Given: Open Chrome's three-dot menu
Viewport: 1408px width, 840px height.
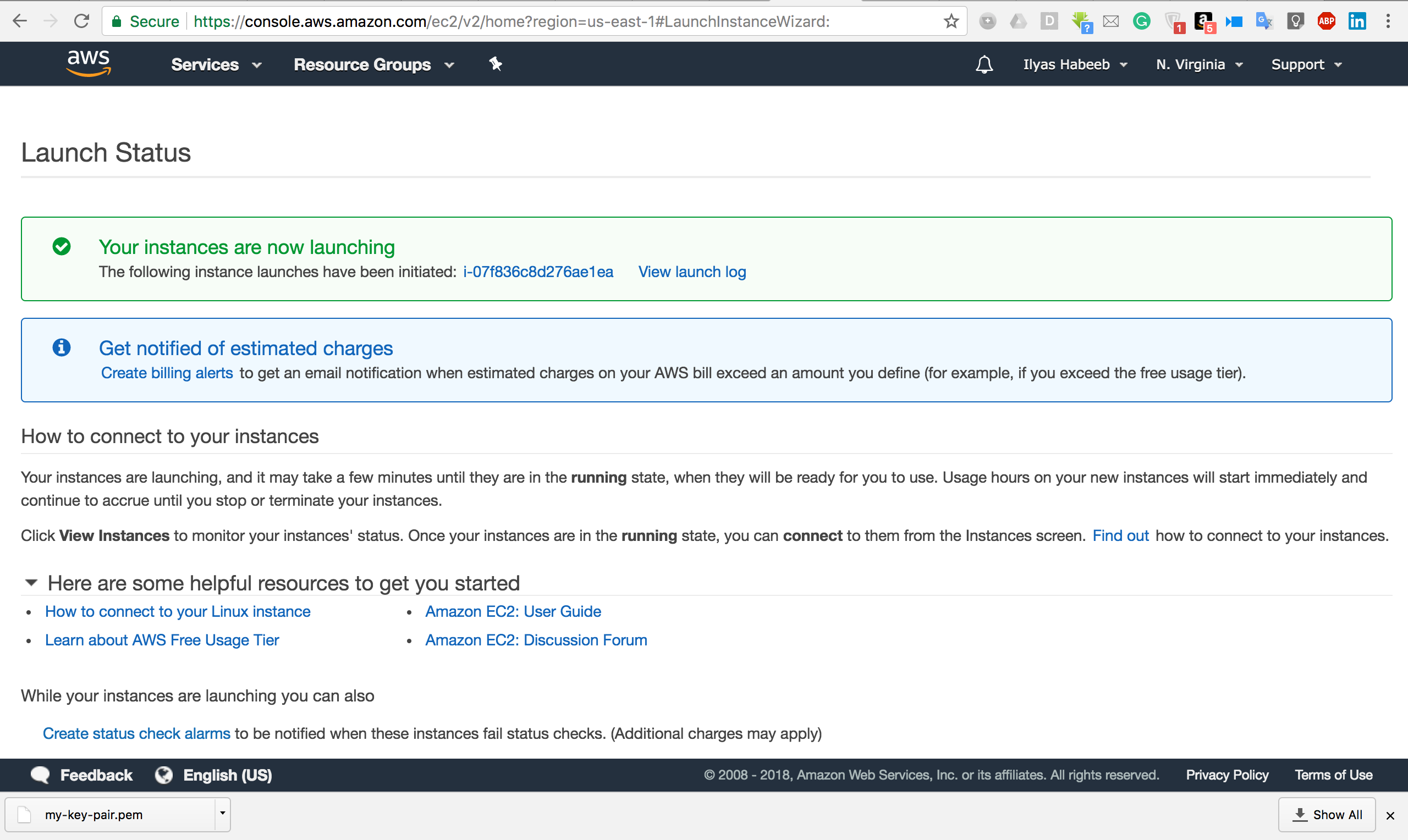Looking at the screenshot, I should [1388, 21].
